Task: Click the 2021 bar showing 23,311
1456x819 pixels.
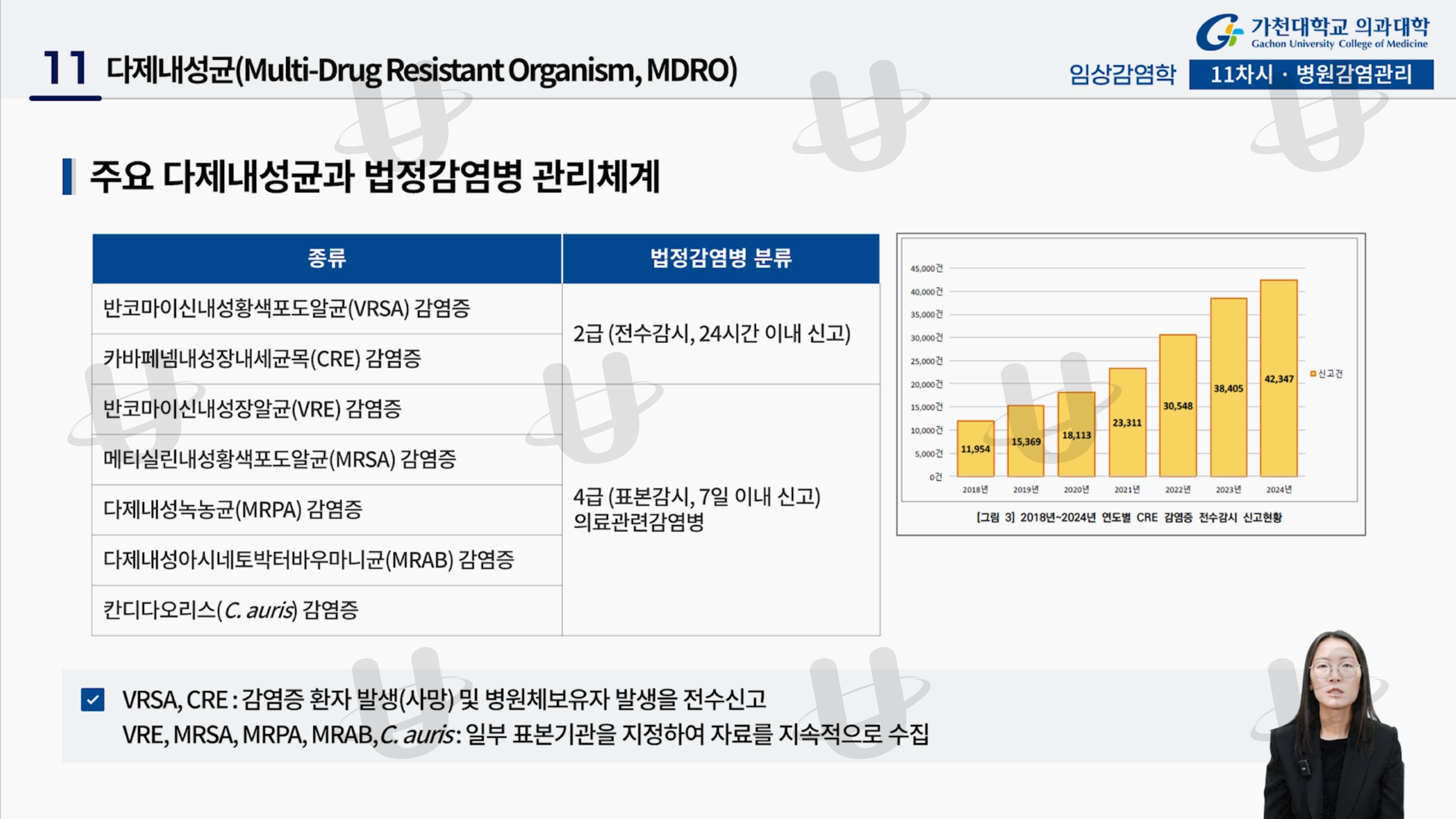Action: coord(1128,422)
